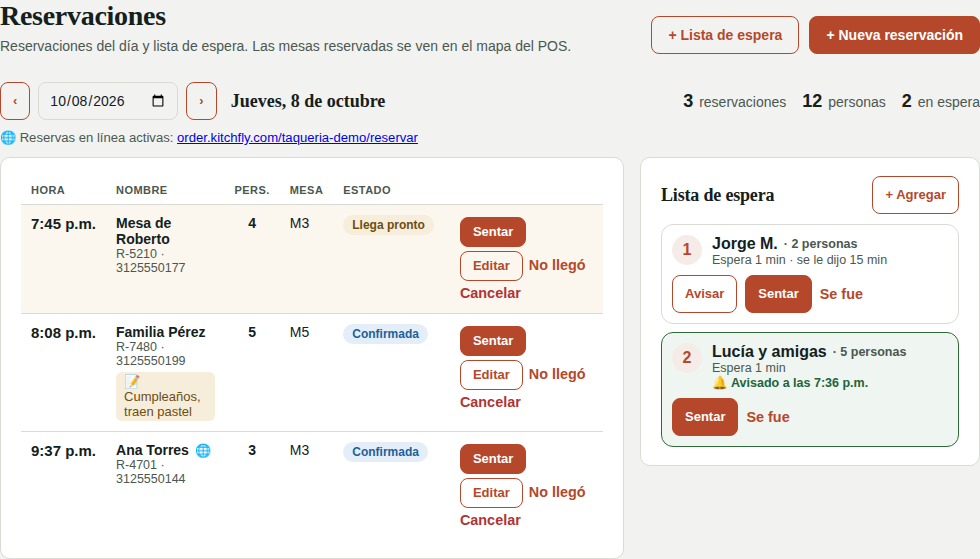
Task: Open the online reservation link
Action: click(298, 138)
